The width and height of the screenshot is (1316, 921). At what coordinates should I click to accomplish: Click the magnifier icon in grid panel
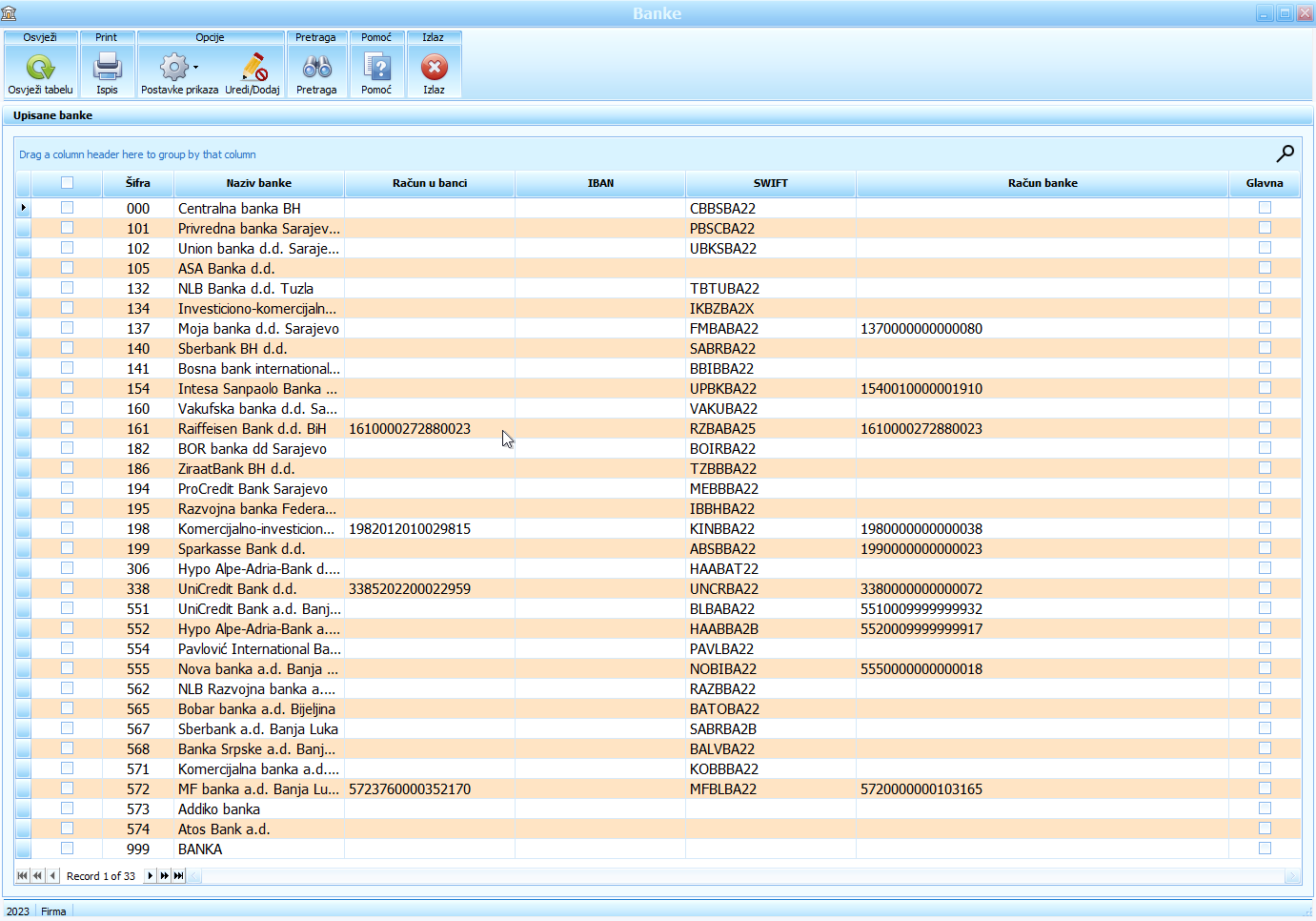pos(1285,153)
